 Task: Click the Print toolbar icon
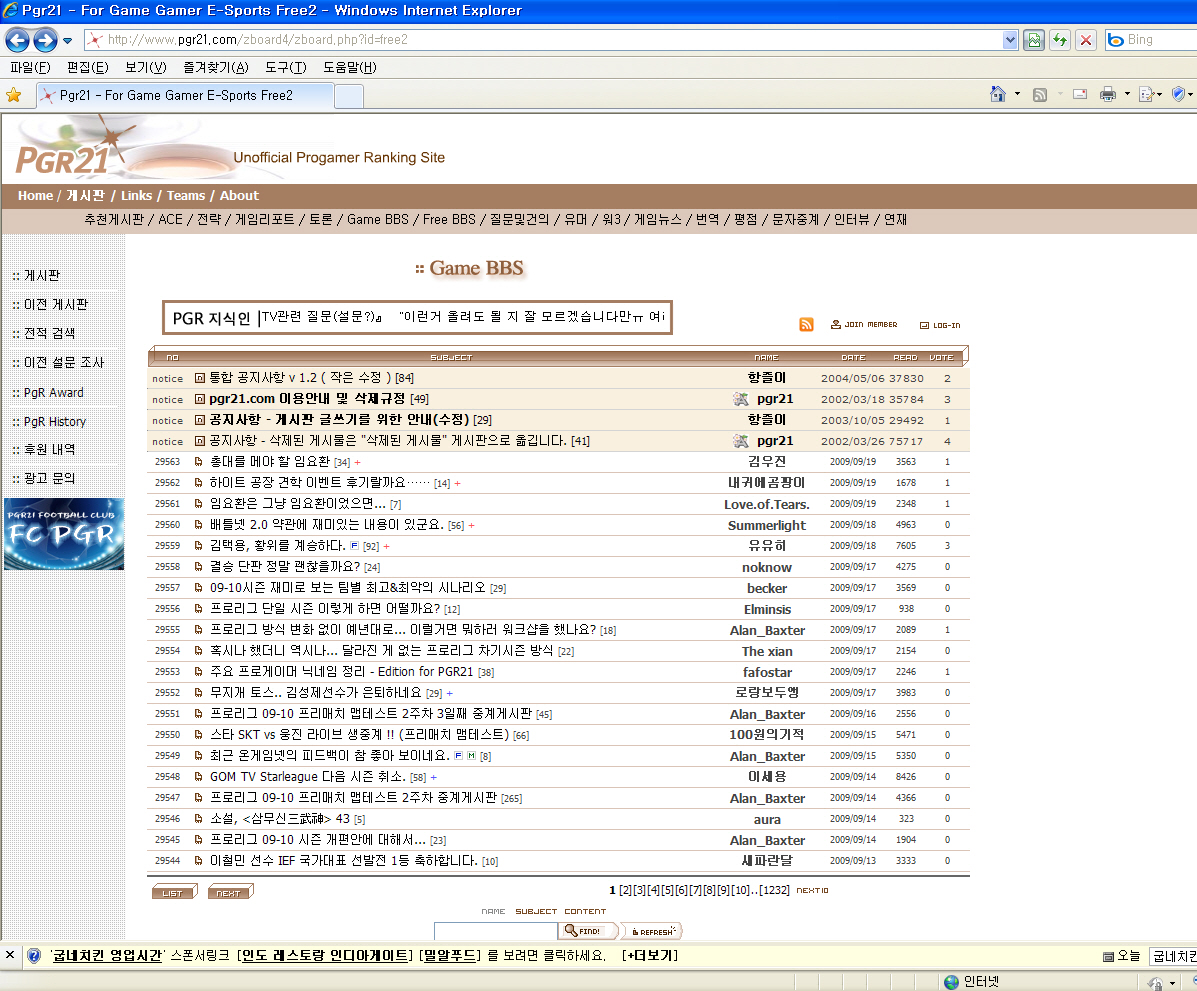(x=1108, y=95)
